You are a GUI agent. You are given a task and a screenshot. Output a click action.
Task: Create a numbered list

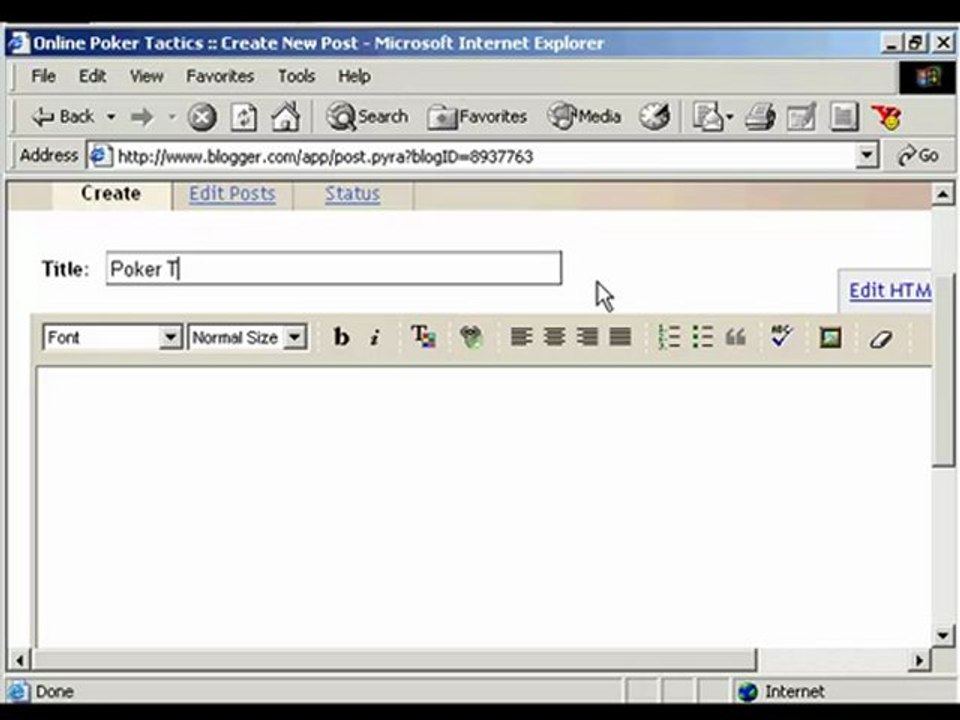(x=669, y=337)
